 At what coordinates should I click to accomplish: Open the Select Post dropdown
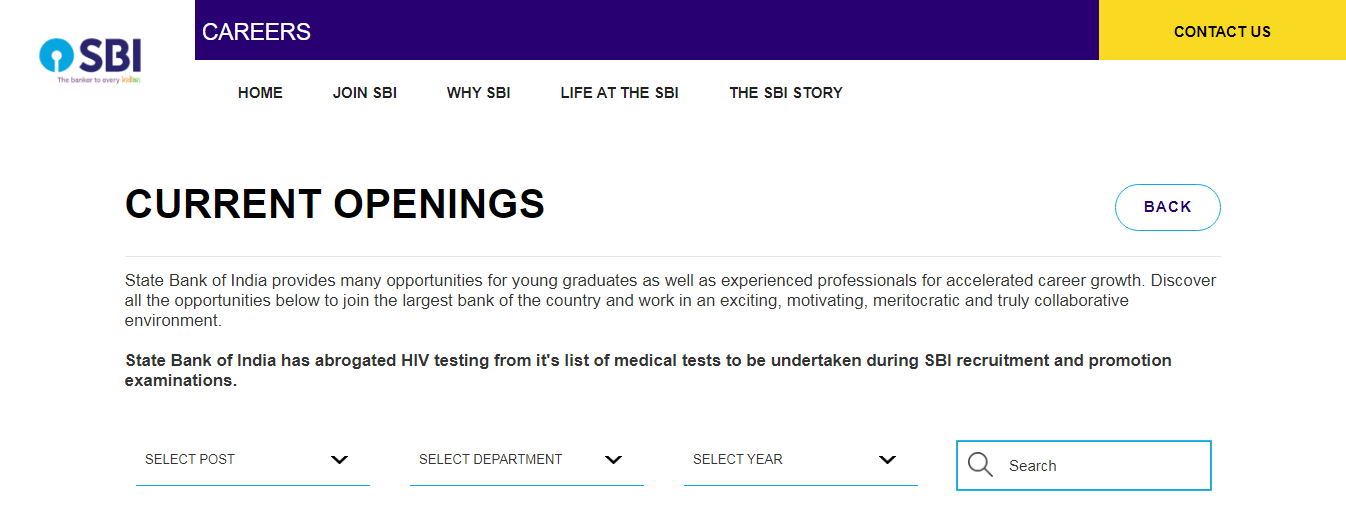point(252,460)
